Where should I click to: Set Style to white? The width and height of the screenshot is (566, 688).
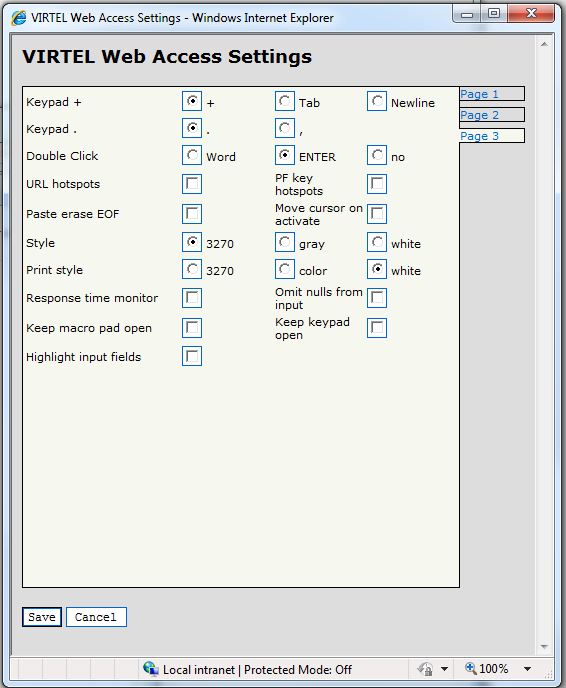pos(377,242)
